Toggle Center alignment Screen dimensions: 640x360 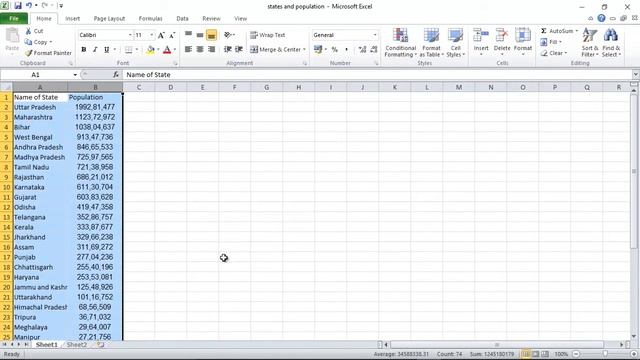[x=200, y=49]
